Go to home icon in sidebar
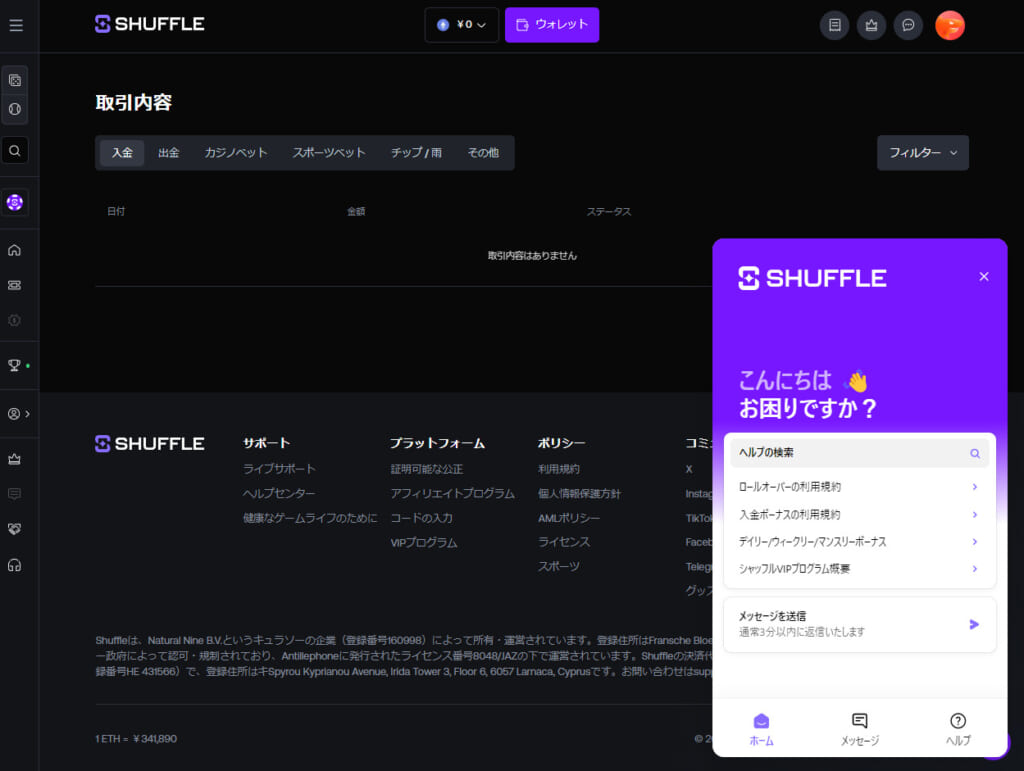The height and width of the screenshot is (771, 1024). point(14,250)
